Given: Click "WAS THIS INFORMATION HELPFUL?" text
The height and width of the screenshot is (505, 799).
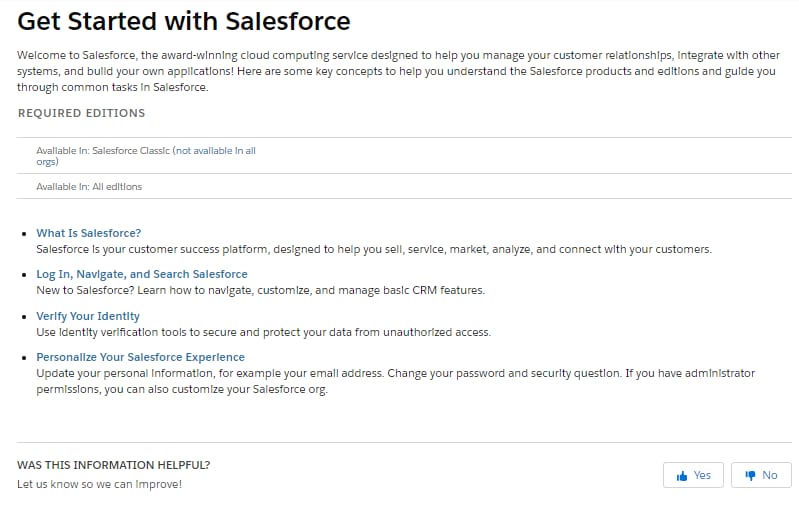Looking at the screenshot, I should click(x=113, y=465).
